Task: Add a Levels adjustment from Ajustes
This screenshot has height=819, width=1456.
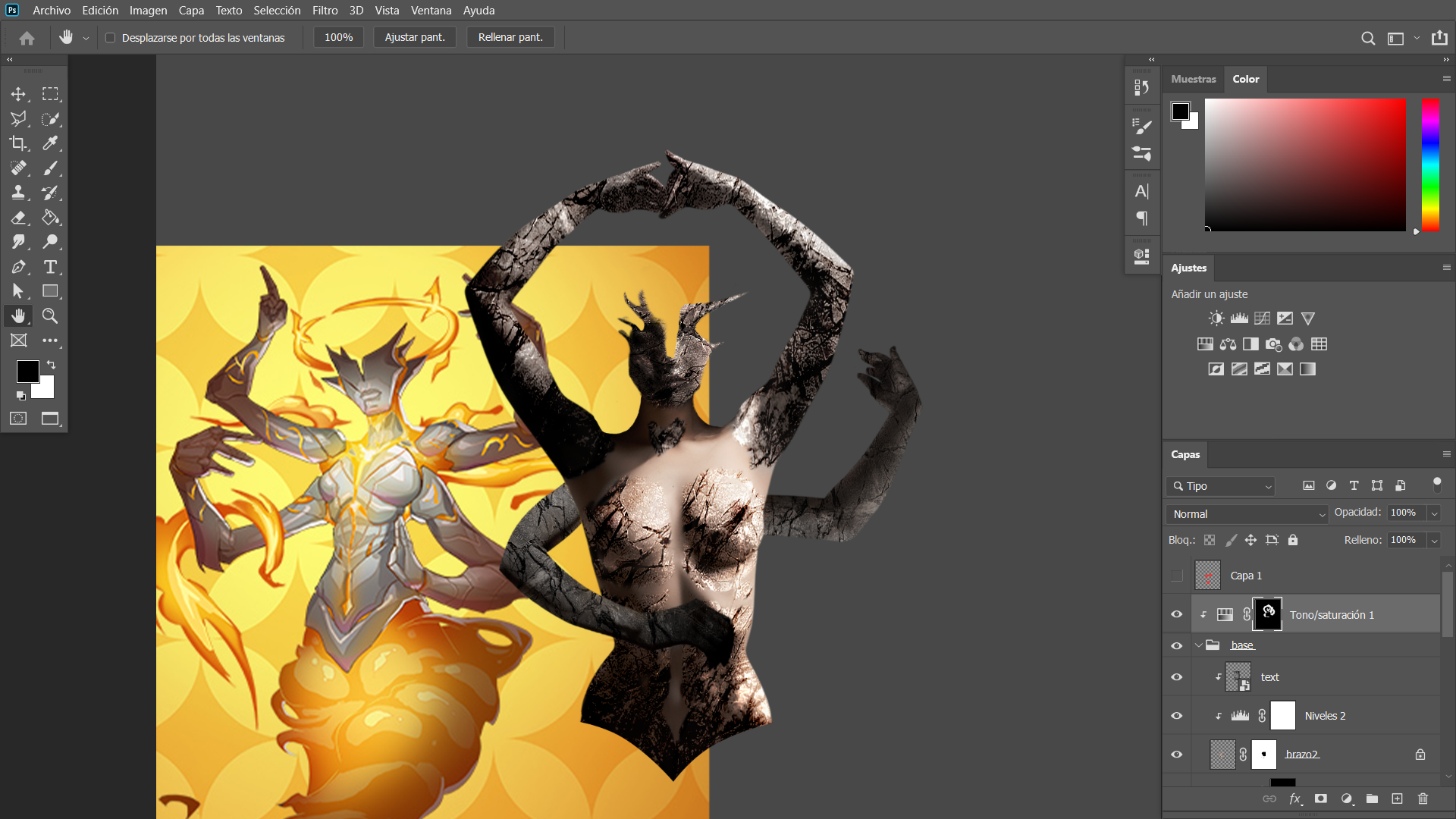Action: (1239, 318)
